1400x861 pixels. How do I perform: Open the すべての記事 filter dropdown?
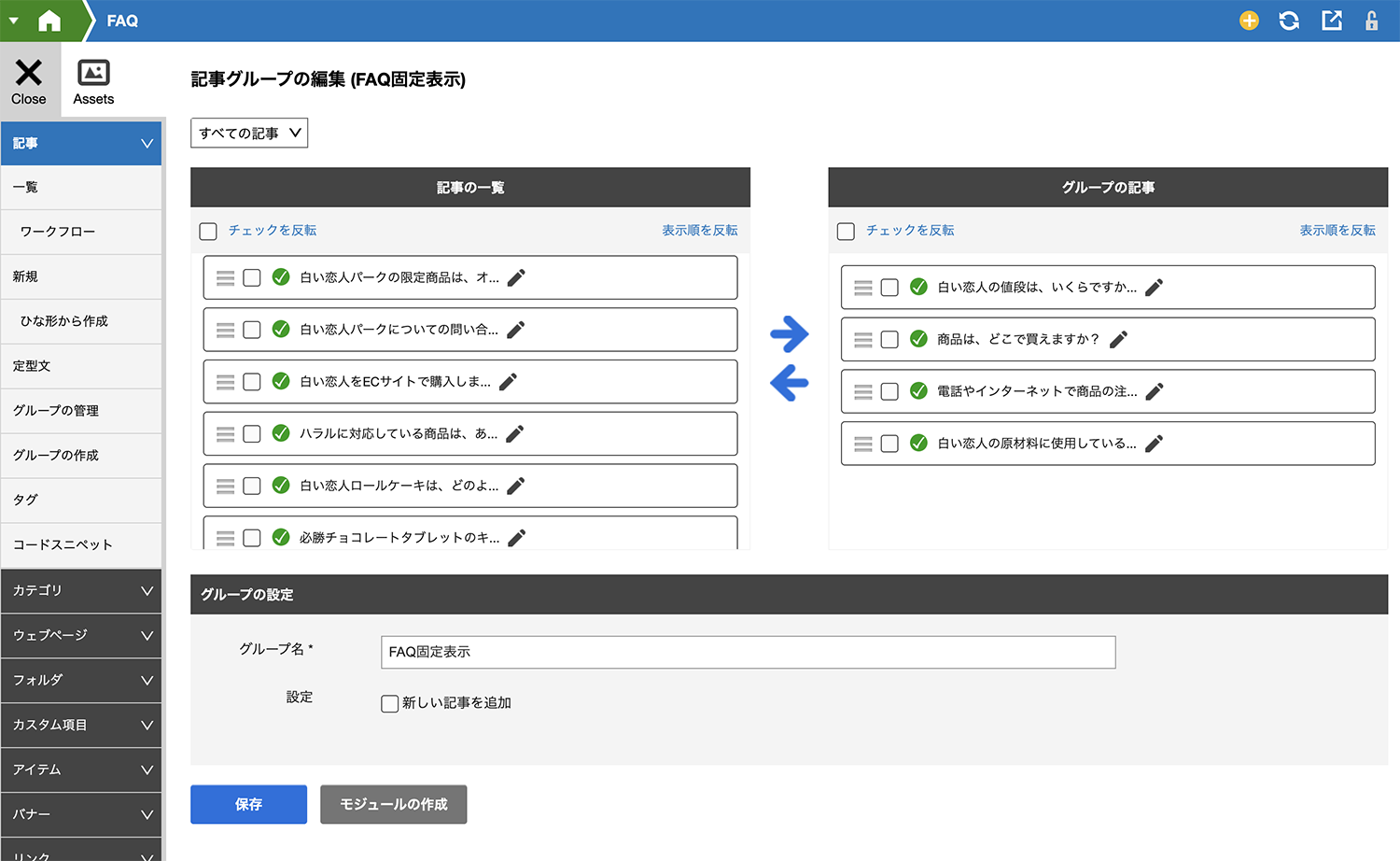click(x=249, y=133)
